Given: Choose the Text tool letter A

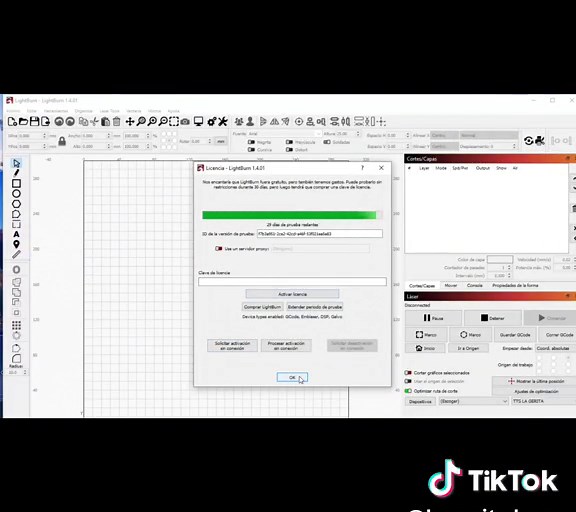Looking at the screenshot, I should tap(16, 234).
